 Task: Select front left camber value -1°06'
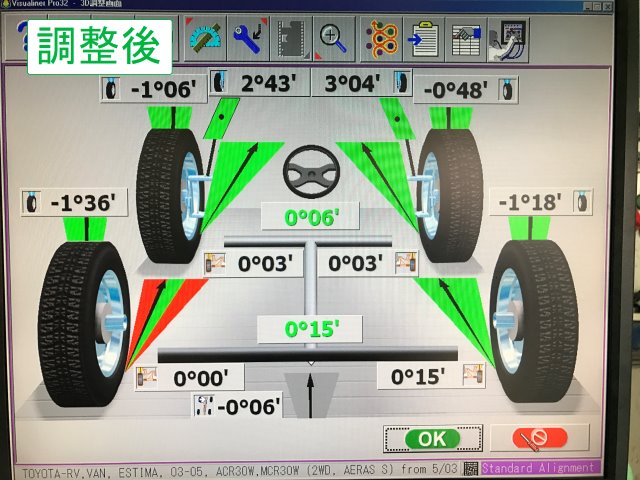[x=167, y=89]
